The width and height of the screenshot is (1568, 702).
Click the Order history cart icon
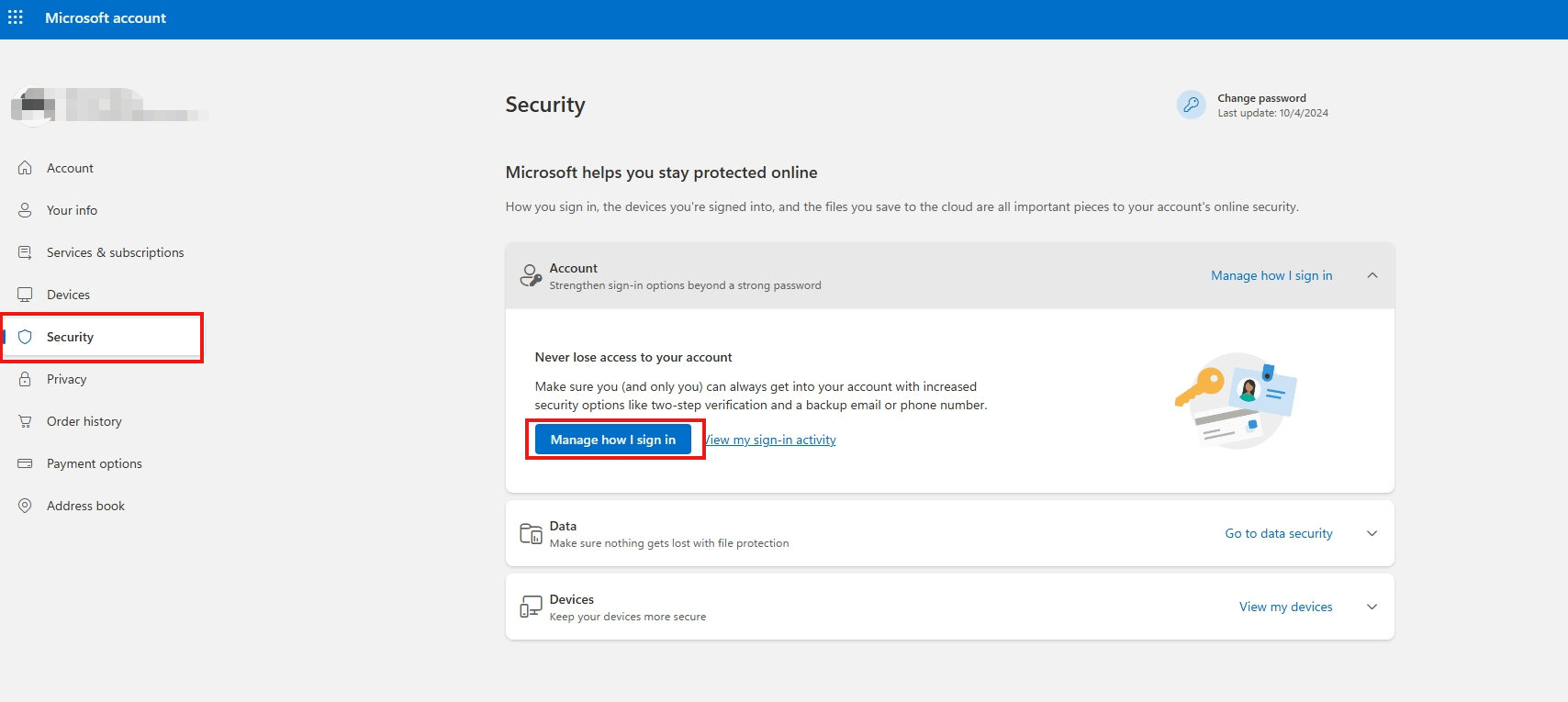[25, 421]
